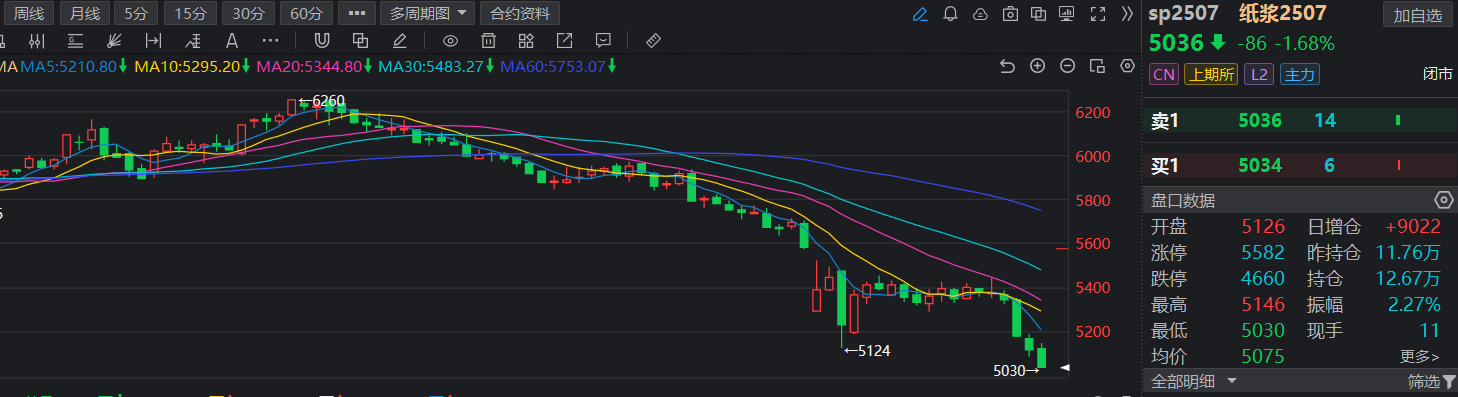Toggle drawing visibility with the eye icon

coord(450,41)
